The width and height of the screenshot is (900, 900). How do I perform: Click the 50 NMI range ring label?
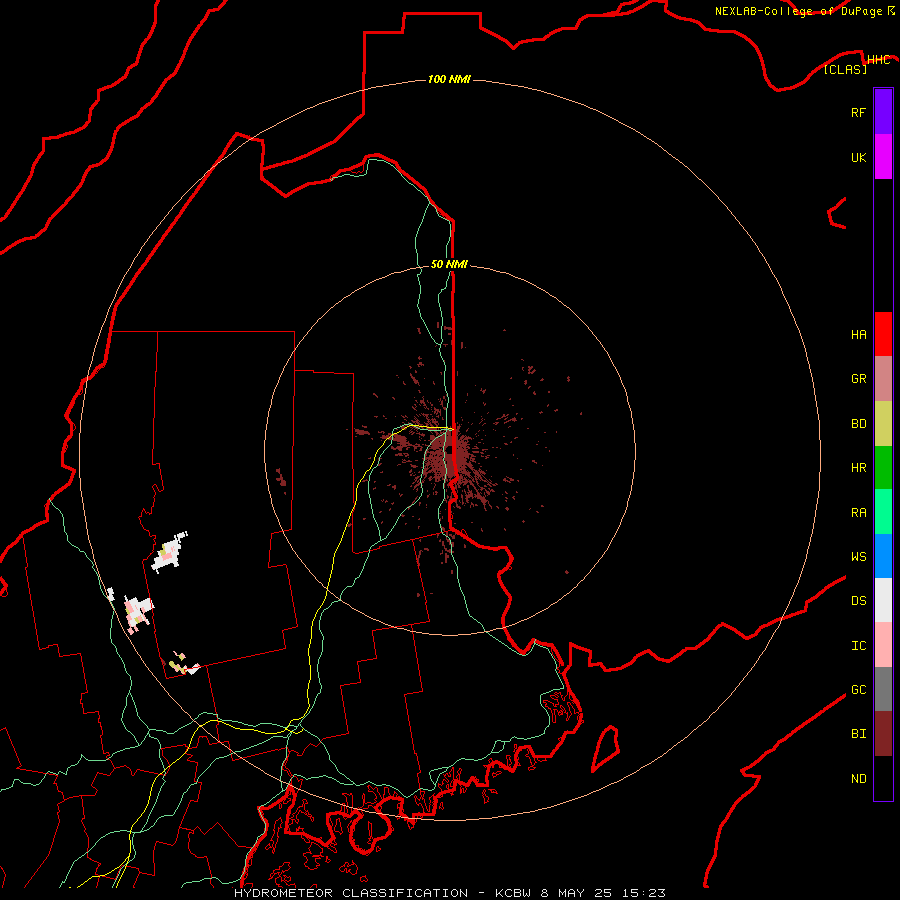[449, 264]
